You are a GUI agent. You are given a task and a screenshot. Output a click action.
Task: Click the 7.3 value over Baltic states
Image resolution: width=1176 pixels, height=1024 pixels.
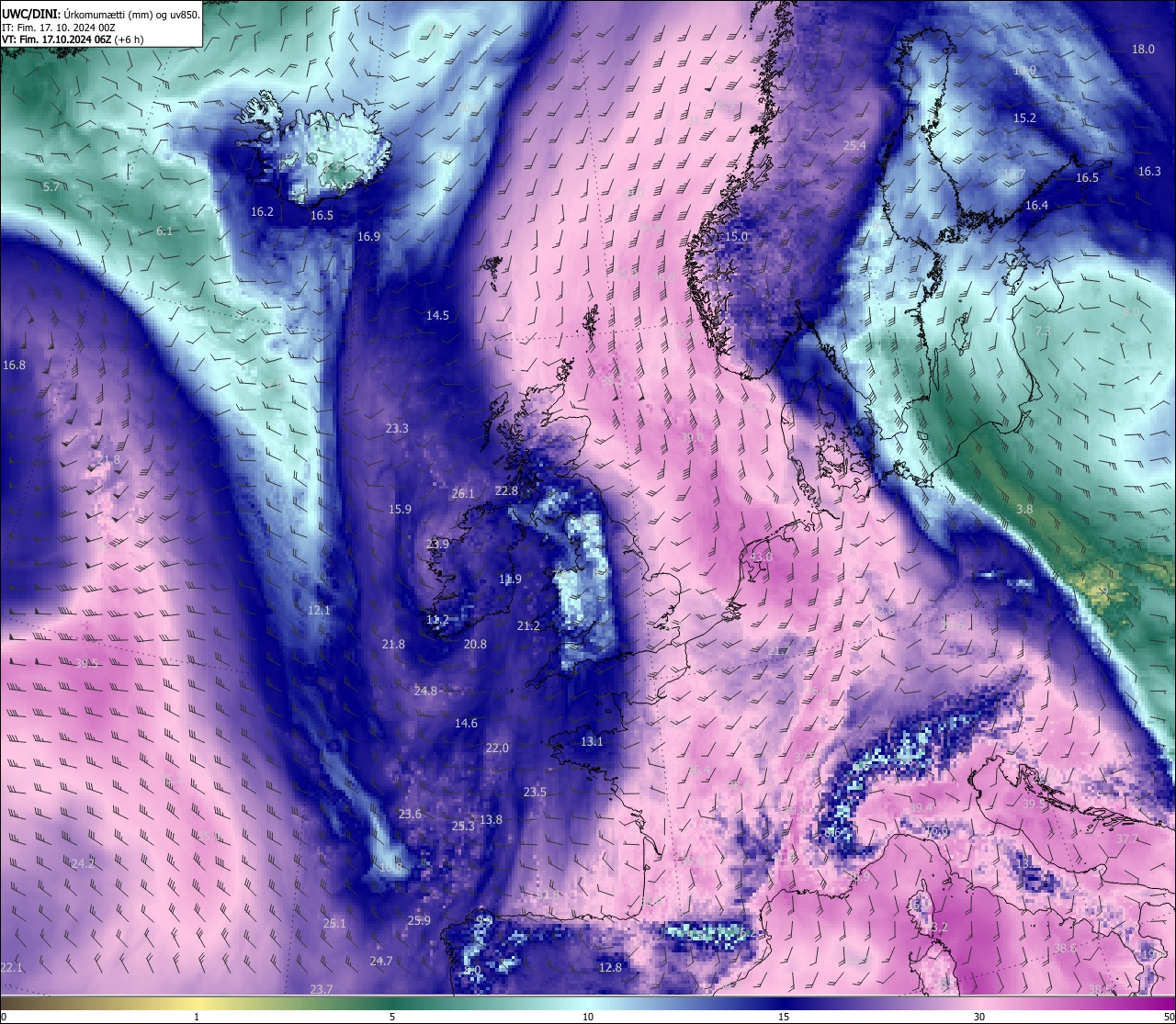click(1043, 332)
